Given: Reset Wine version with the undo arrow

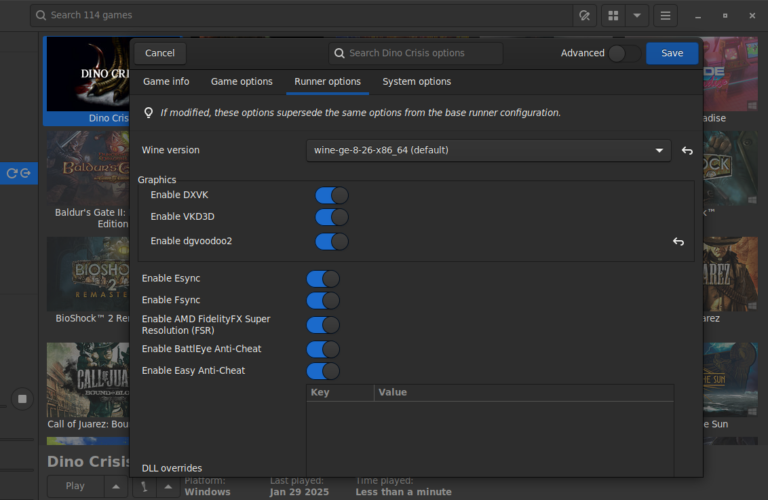Looking at the screenshot, I should coord(687,150).
